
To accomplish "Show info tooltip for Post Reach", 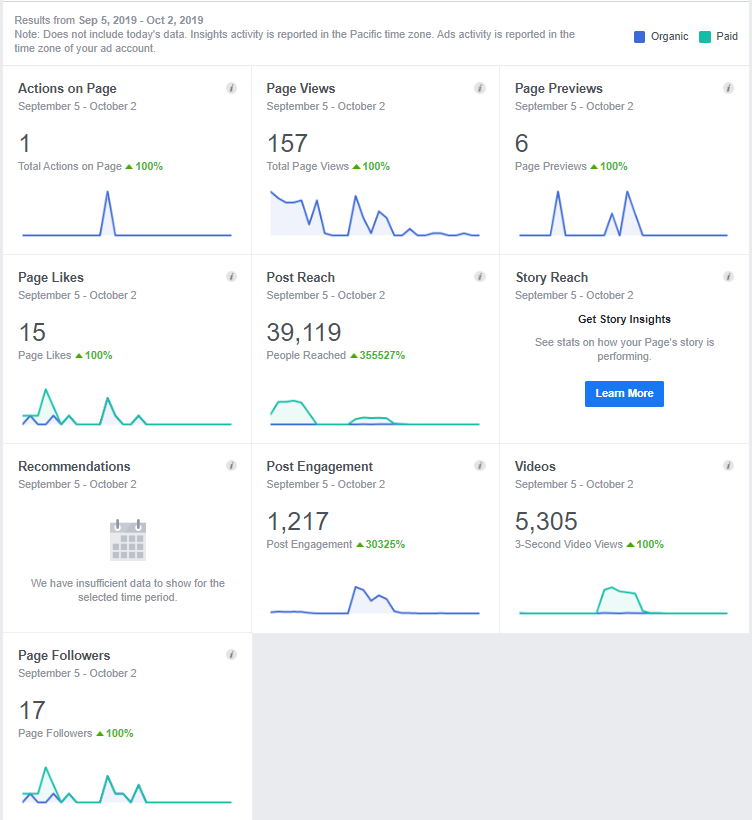I will tap(480, 277).
